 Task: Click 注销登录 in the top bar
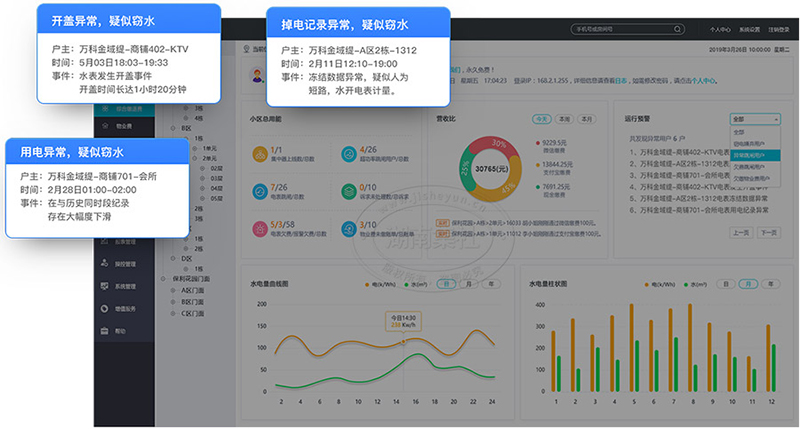779,30
